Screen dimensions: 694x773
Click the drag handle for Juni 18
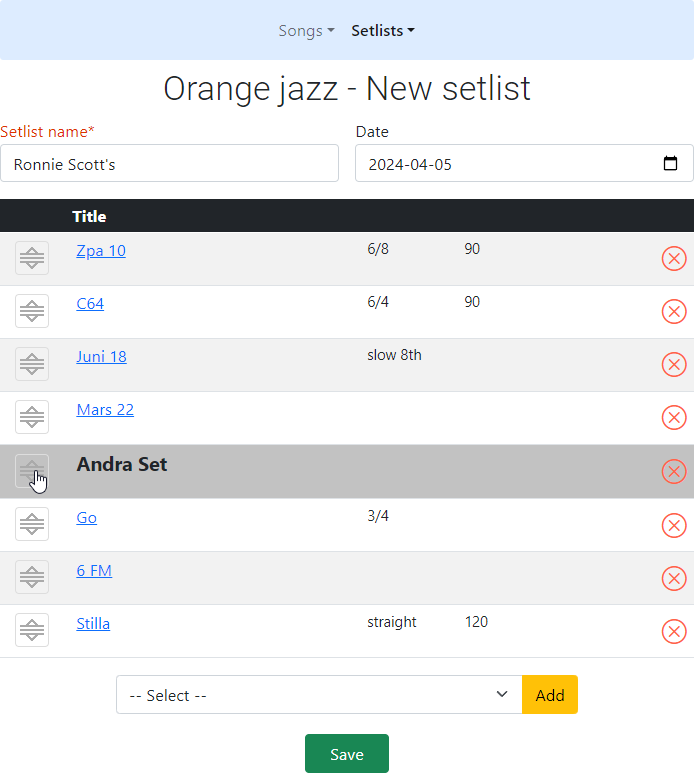[x=32, y=364]
